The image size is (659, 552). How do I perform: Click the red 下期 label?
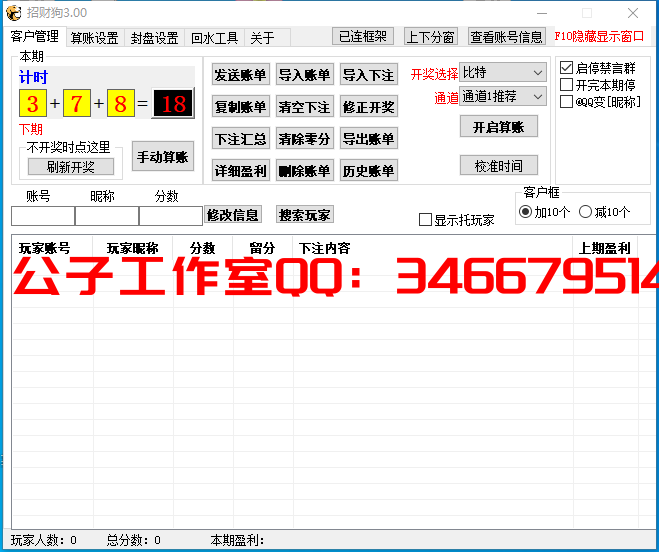[x=31, y=129]
